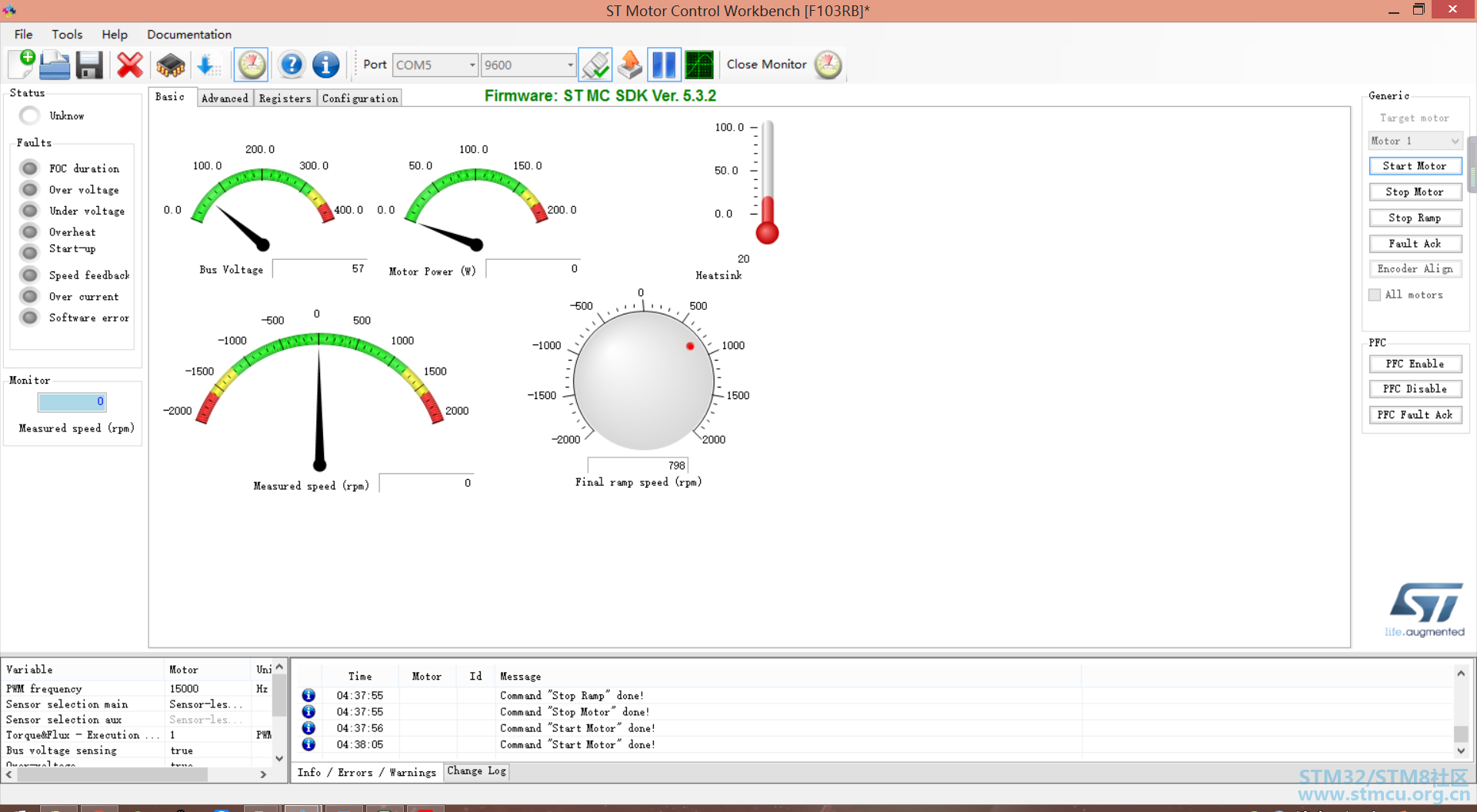1477x812 pixels.
Task: Click the Start Motor button
Action: pyautogui.click(x=1415, y=166)
